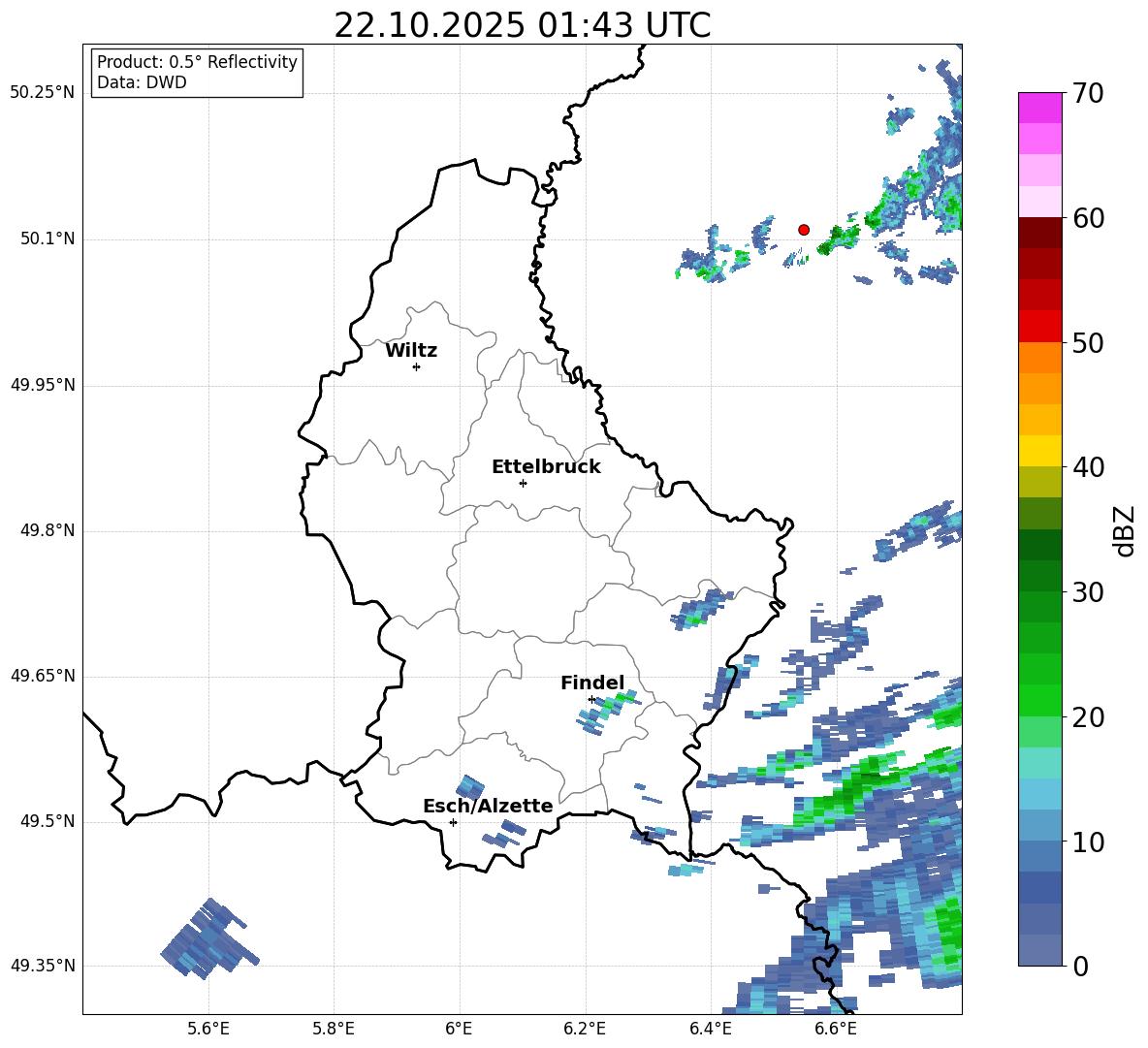Viewport: 1148px width, 1048px height.
Task: Click the 6.2°E longitude label
Action: [x=585, y=1029]
